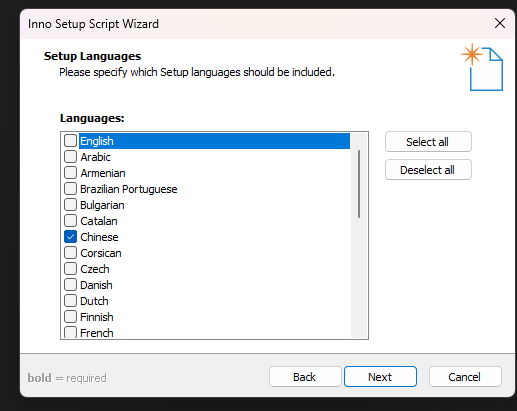
Task: Enable Brazilian Portuguese checkbox
Action: [70, 189]
